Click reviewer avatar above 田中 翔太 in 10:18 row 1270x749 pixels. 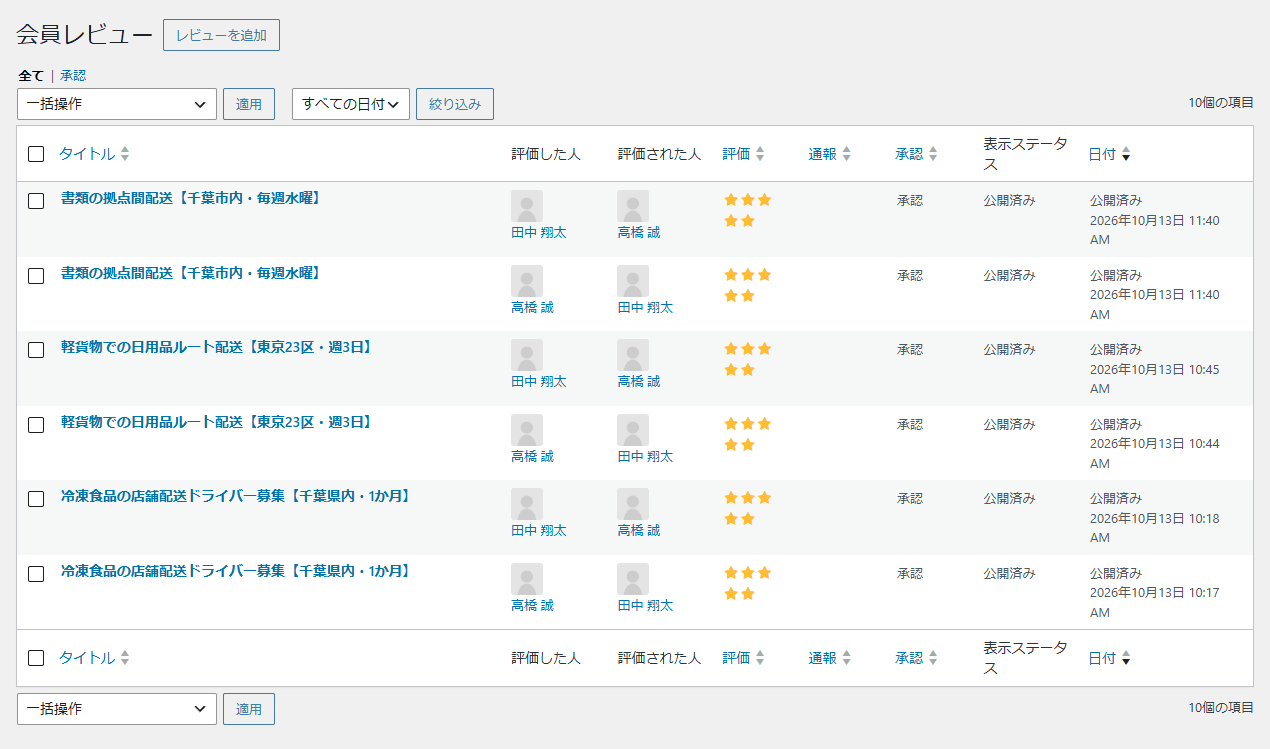(x=527, y=504)
